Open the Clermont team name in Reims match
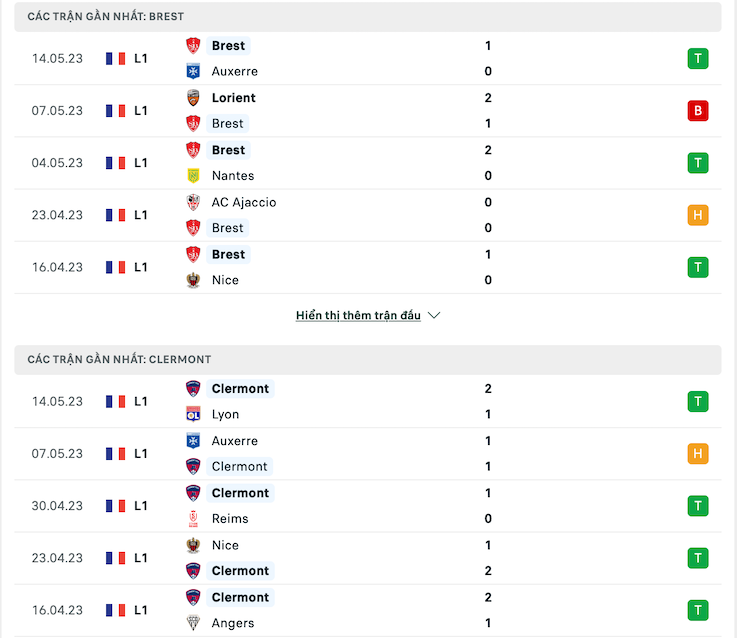737x638 pixels. click(240, 493)
